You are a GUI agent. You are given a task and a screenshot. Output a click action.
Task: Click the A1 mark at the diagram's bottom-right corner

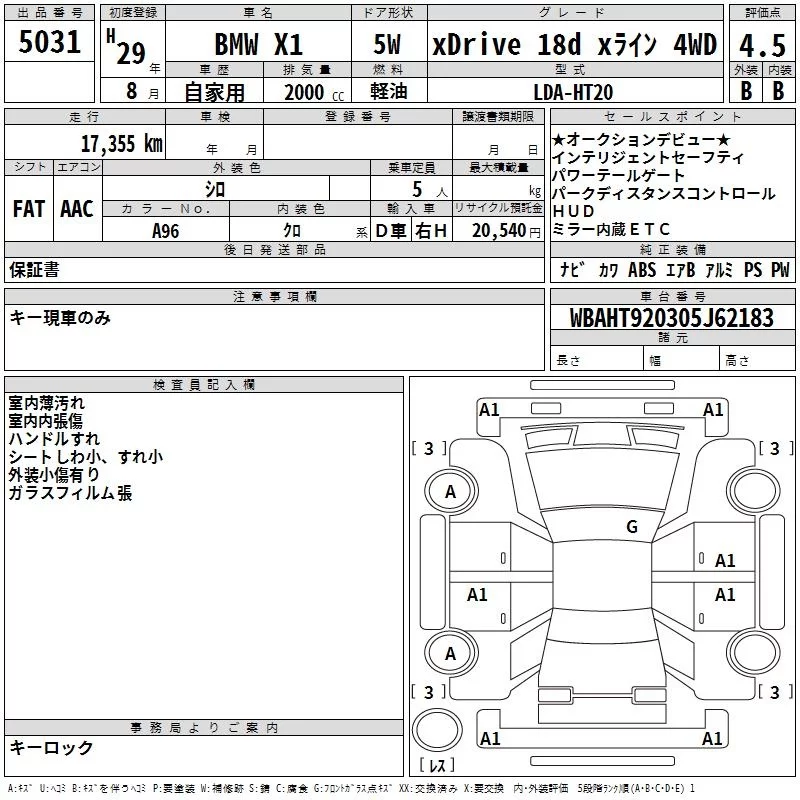click(713, 739)
